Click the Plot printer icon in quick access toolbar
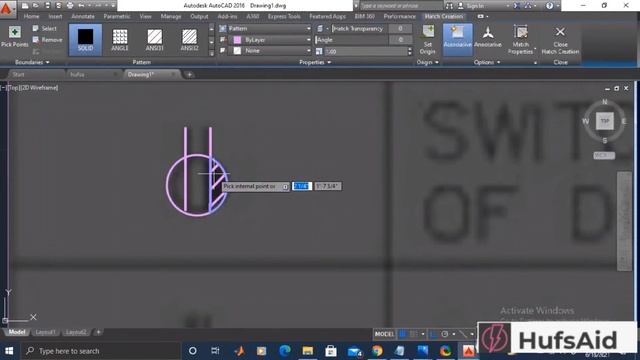 (70, 6)
